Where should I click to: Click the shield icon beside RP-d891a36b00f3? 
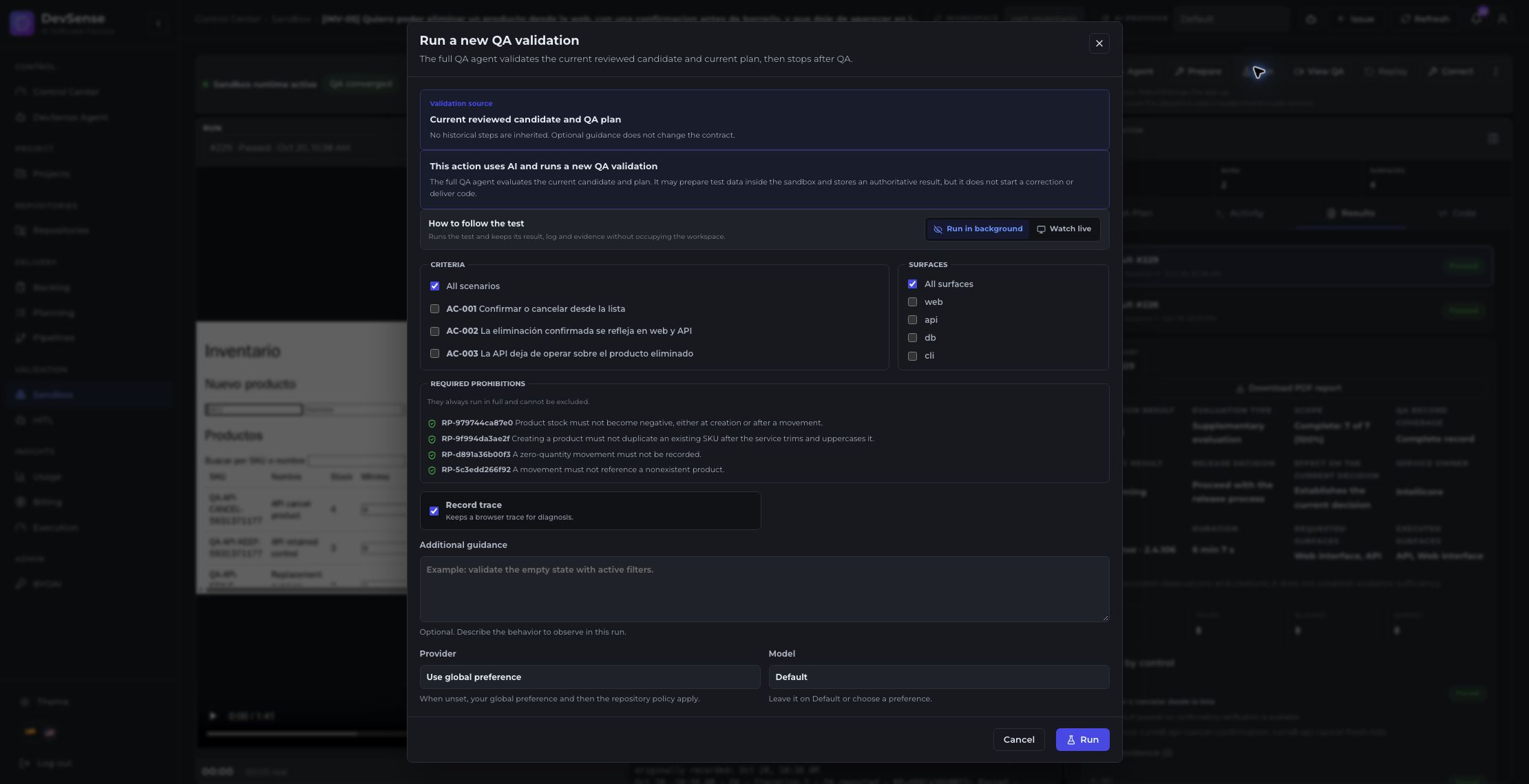(432, 455)
